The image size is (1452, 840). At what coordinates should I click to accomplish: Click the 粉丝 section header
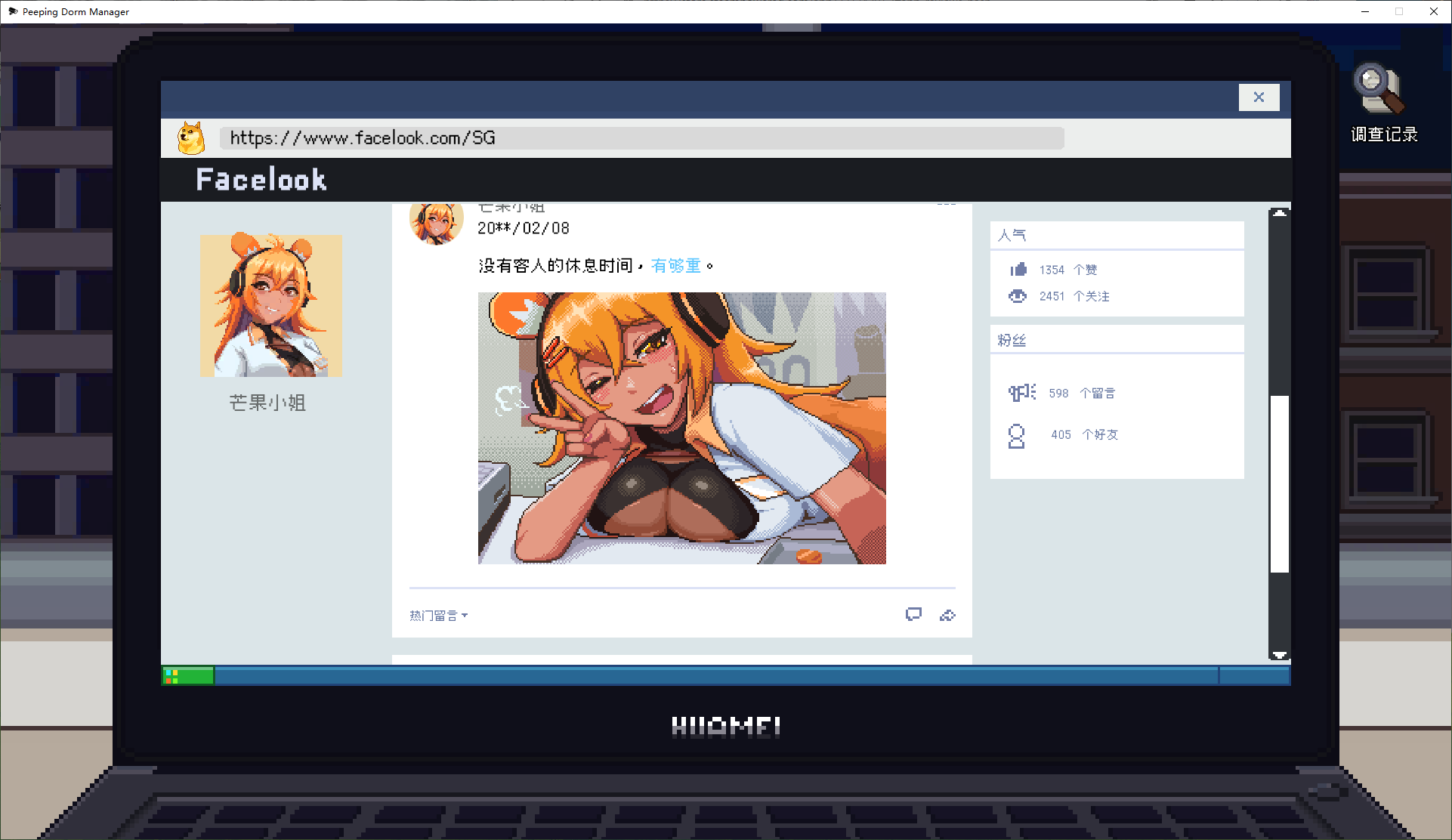point(1117,340)
